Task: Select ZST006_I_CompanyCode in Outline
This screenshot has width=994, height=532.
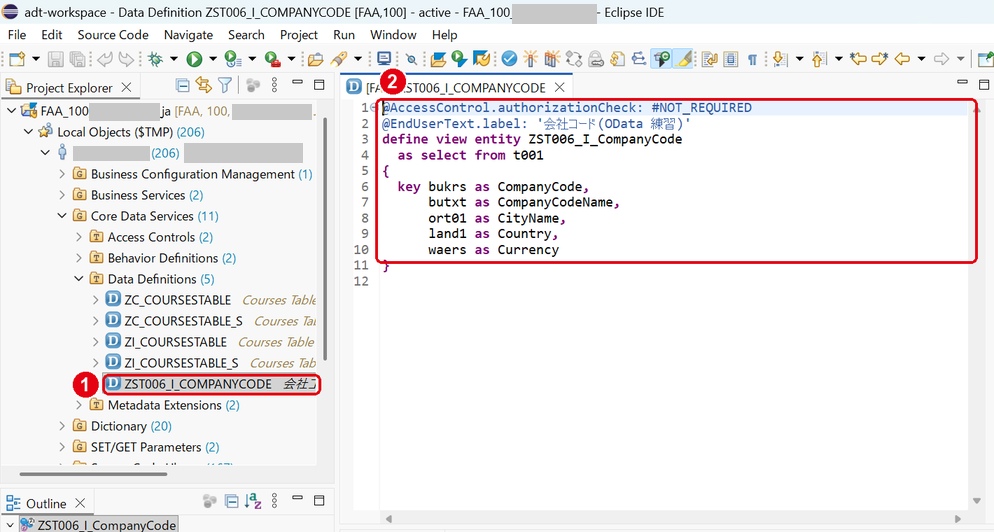Action: (x=106, y=525)
